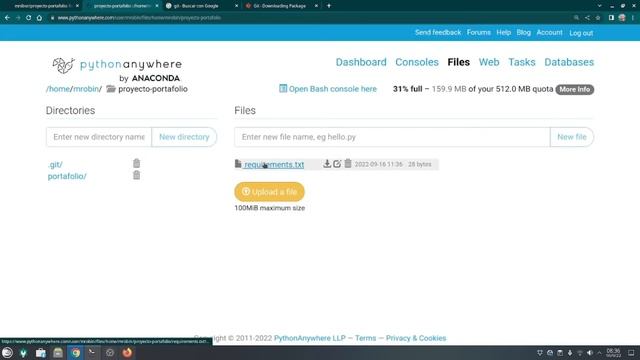Focus the new directory name field
Screen dimensions: 640x360
[x=99, y=137]
